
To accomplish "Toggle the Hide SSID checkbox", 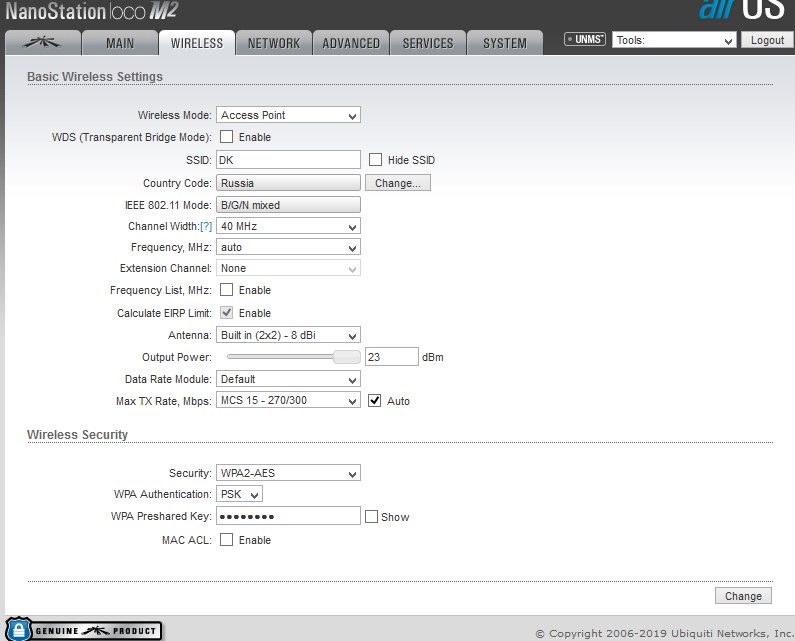I will coord(375,160).
